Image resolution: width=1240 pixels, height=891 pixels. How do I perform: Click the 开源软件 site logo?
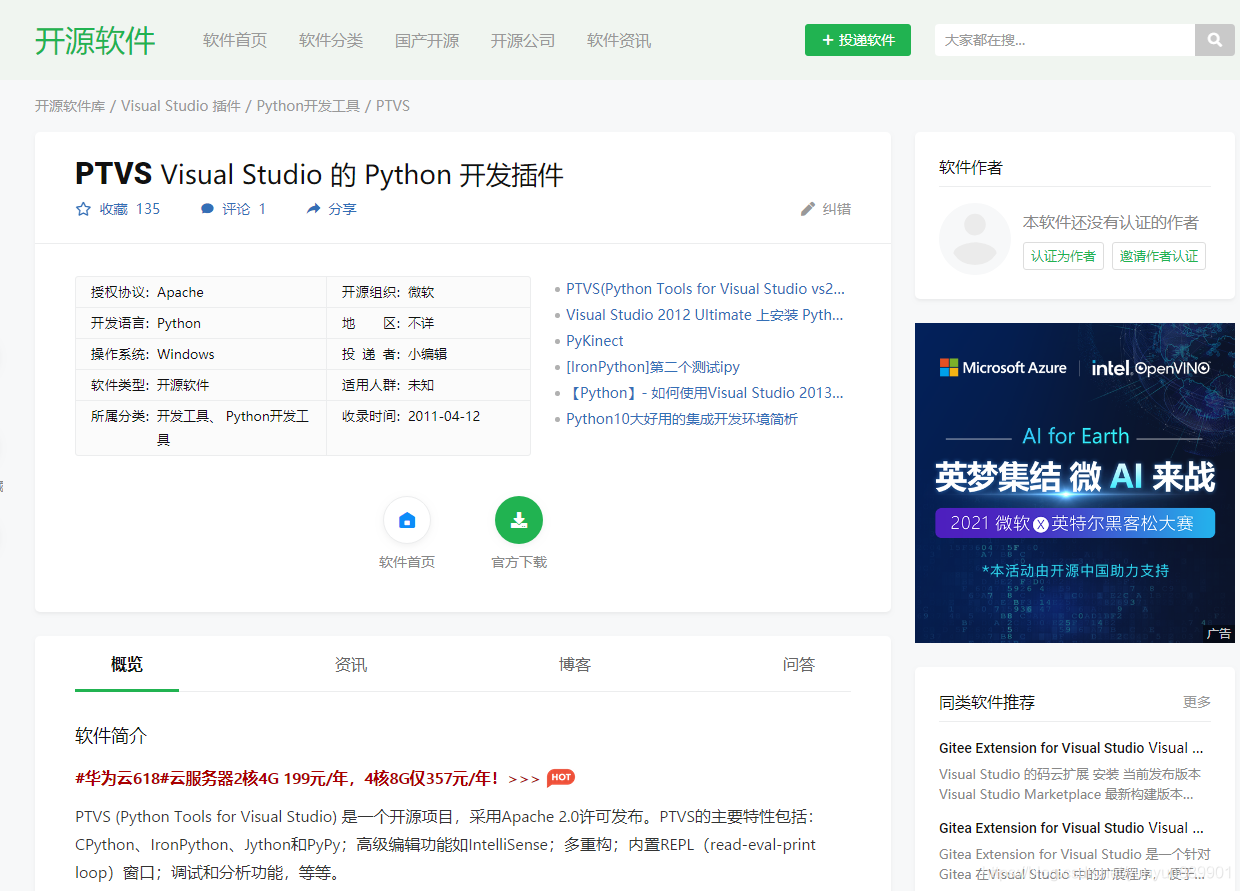95,40
